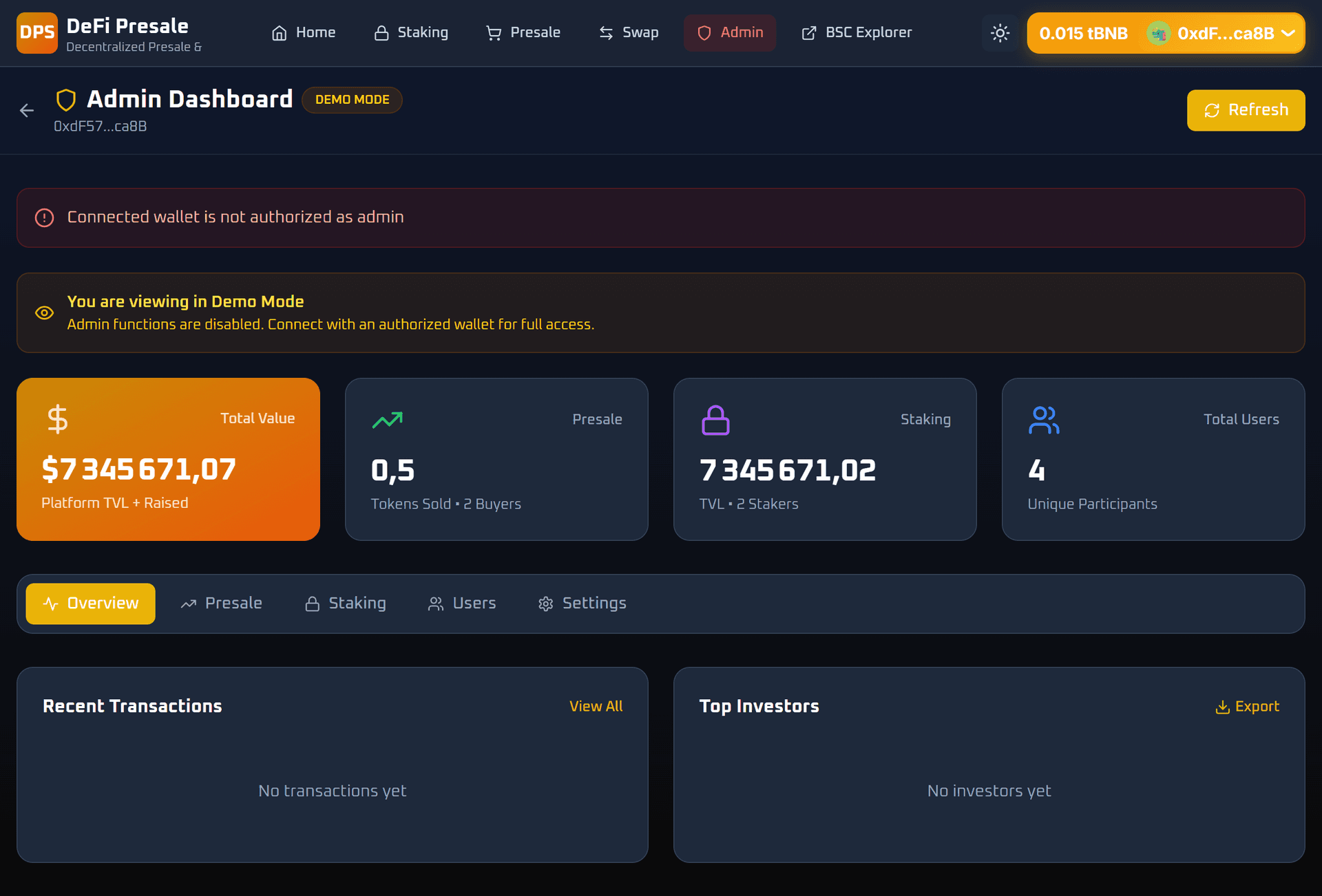Image resolution: width=1322 pixels, height=896 pixels.
Task: Click the DPS logo icon
Action: click(x=36, y=33)
